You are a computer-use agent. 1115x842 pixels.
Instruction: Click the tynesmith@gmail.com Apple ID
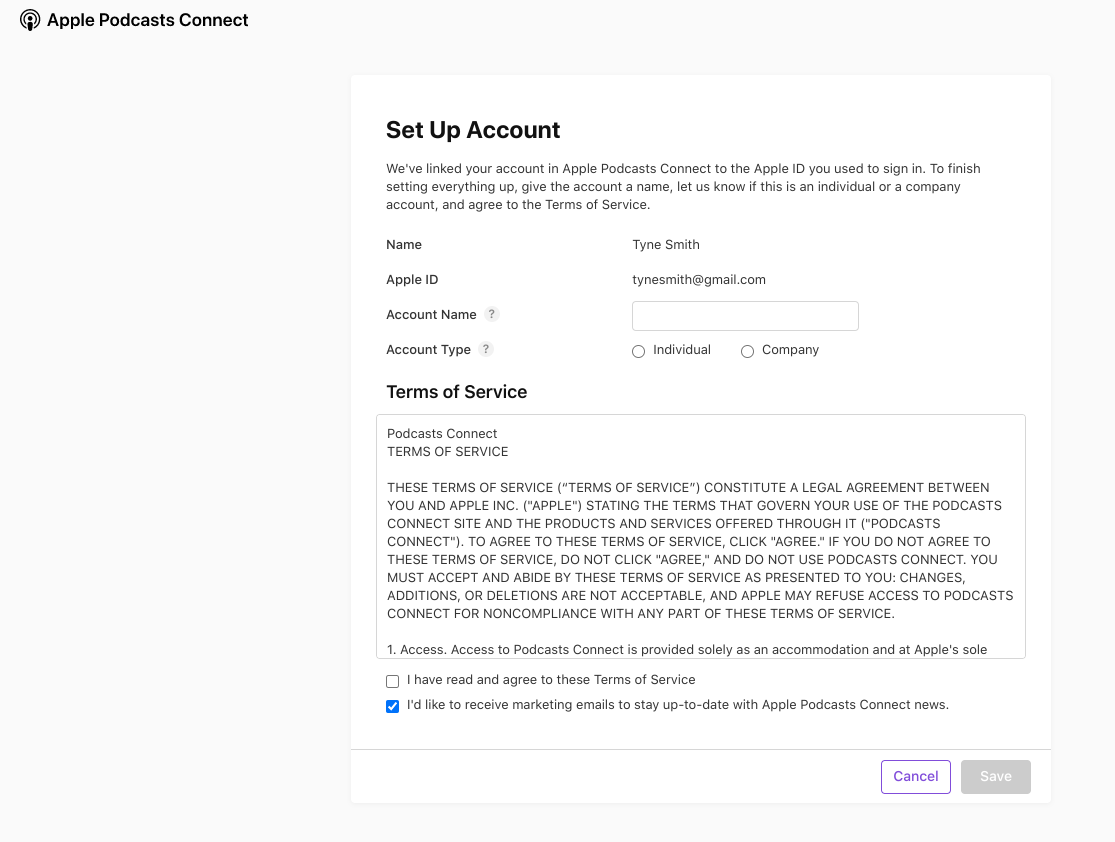[699, 279]
